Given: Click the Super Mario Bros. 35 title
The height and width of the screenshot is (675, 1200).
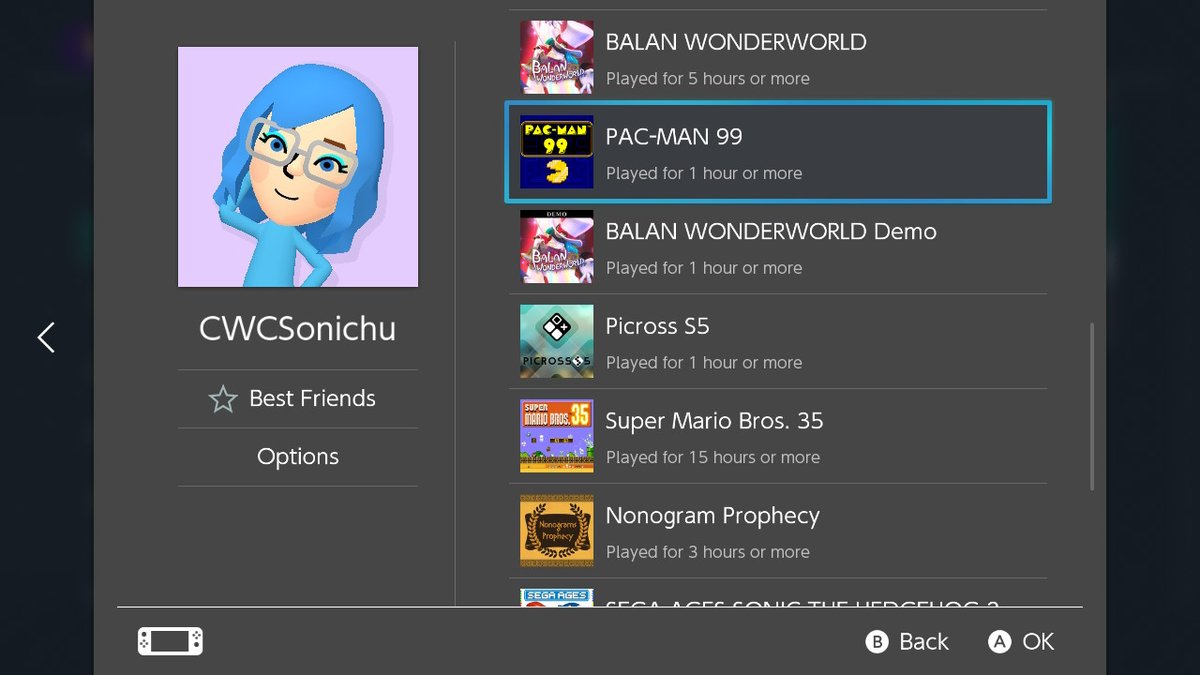Looking at the screenshot, I should pos(714,421).
